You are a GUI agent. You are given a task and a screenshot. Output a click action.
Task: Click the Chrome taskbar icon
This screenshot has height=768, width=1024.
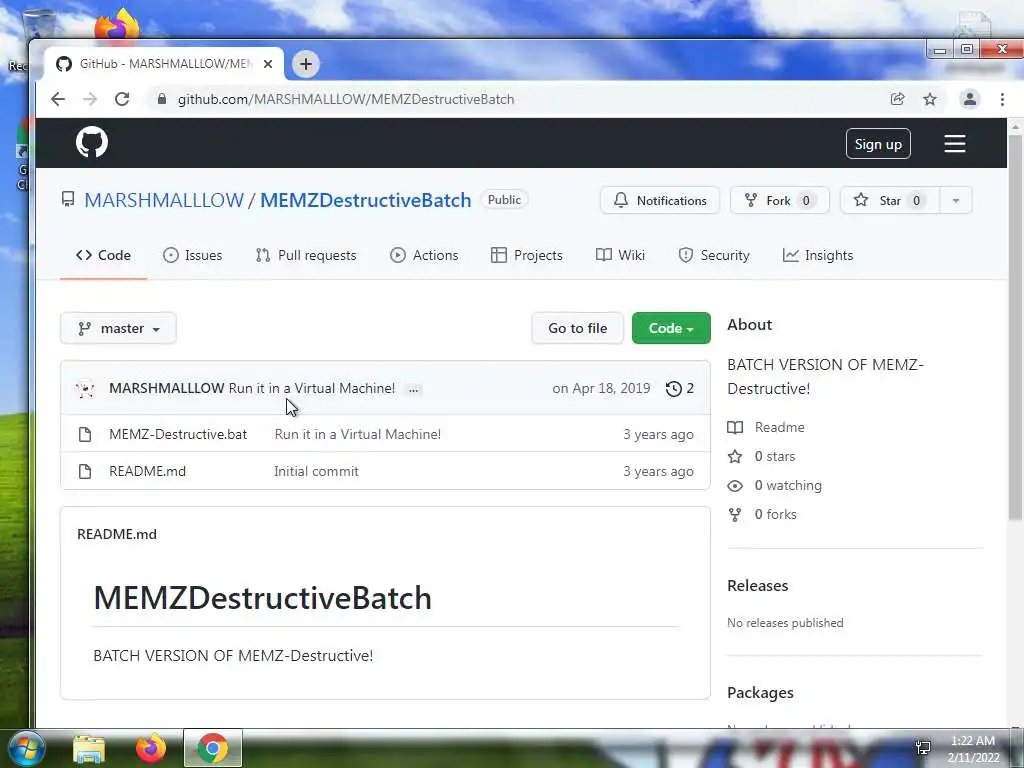coord(212,748)
